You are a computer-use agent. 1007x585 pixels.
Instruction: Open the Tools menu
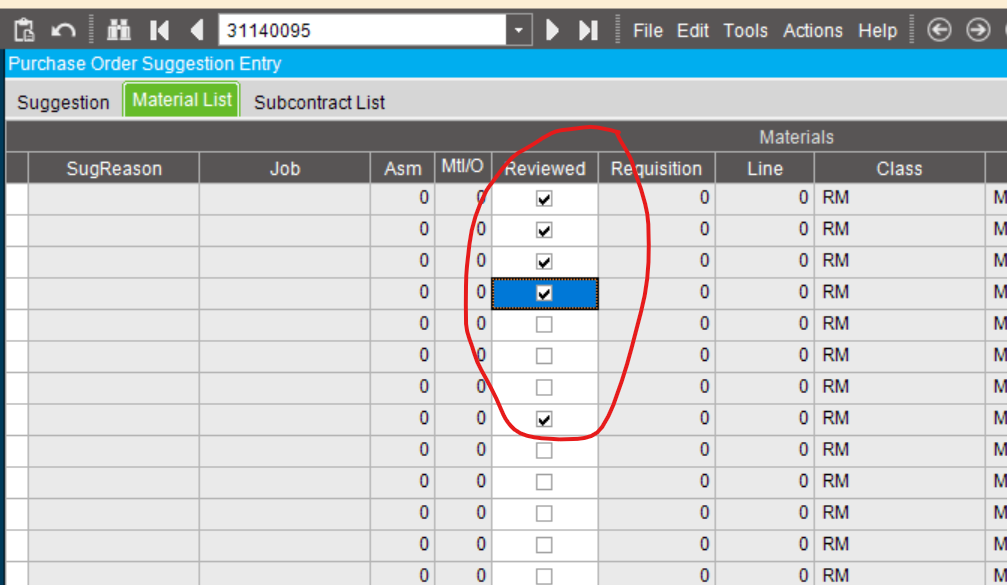click(x=745, y=31)
